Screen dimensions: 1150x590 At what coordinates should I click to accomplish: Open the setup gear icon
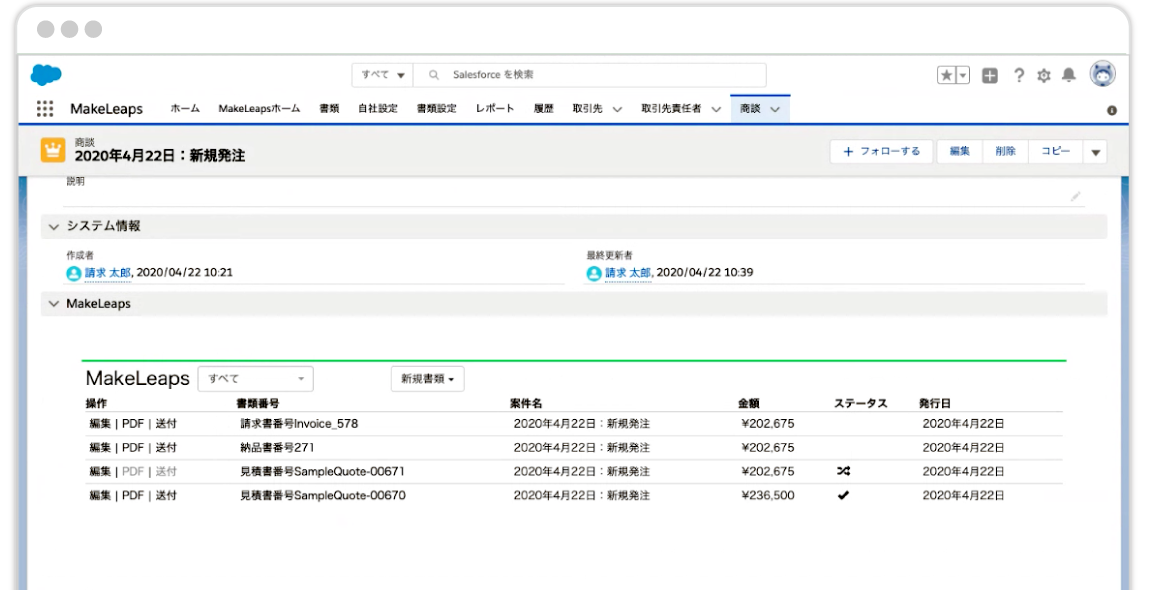pyautogui.click(x=1044, y=75)
